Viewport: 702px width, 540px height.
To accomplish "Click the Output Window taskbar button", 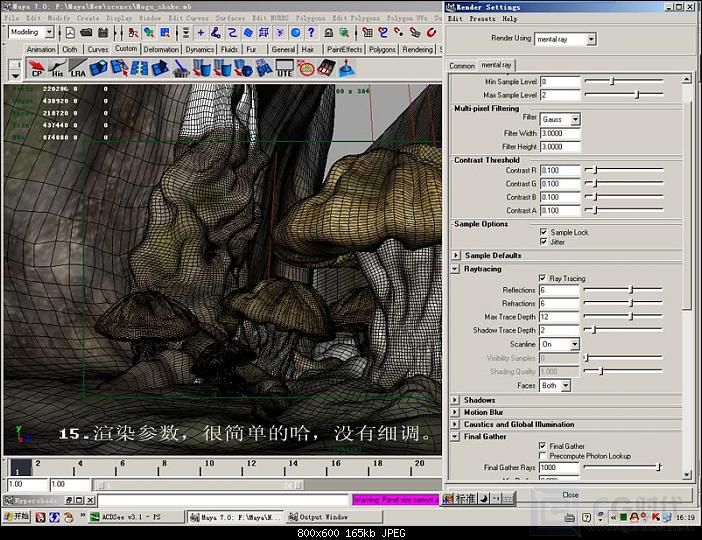I will coord(334,517).
